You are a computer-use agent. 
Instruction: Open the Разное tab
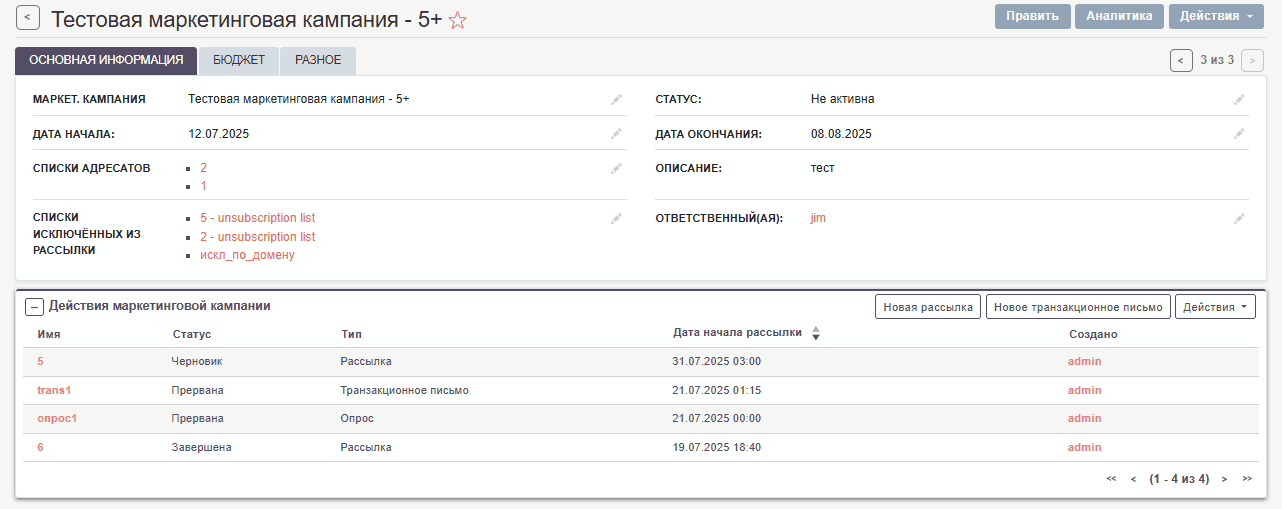pyautogui.click(x=318, y=60)
